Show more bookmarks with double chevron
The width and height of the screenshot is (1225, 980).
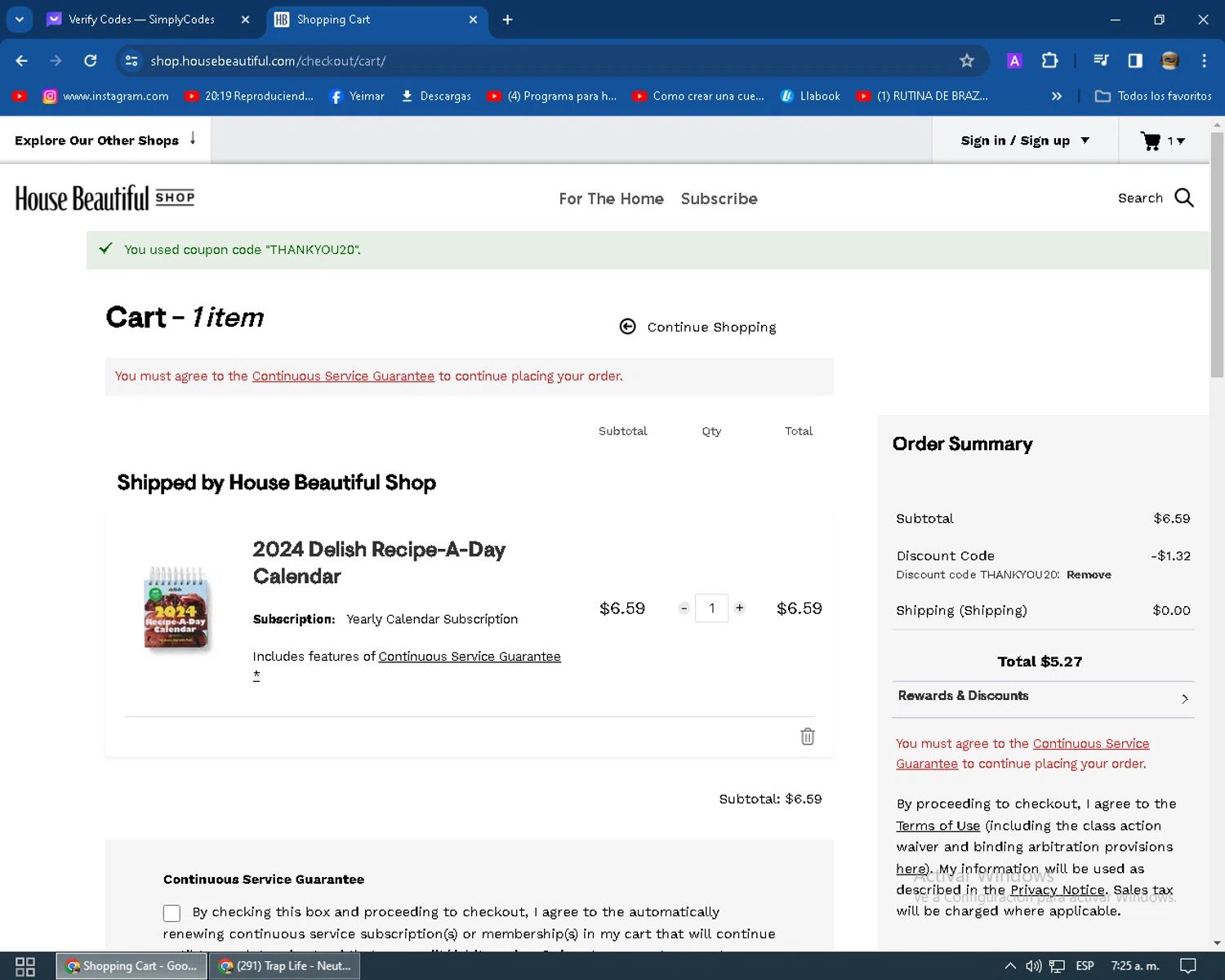coord(1057,96)
